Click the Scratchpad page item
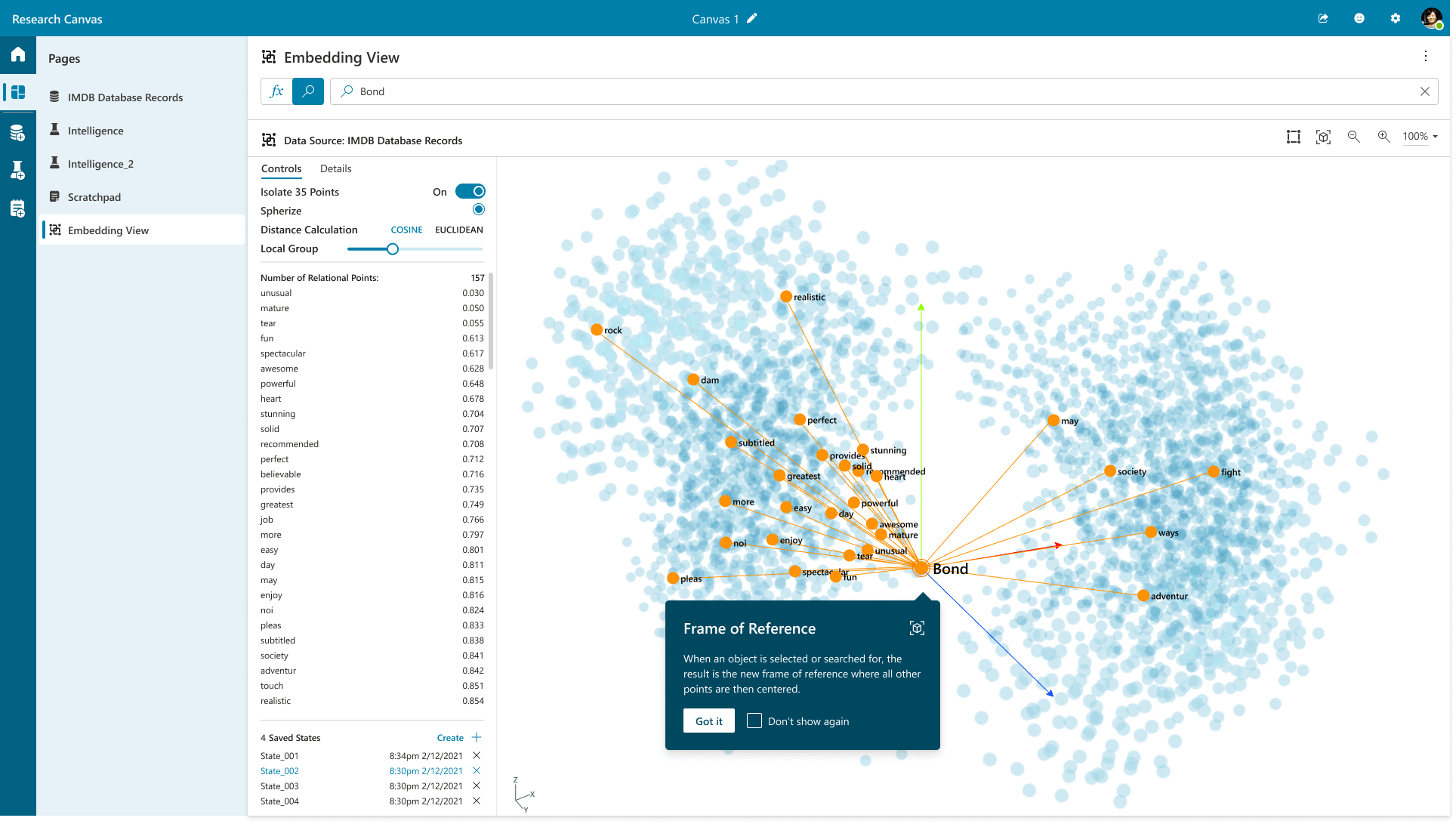Screen dimensions: 1456x824 click(94, 196)
